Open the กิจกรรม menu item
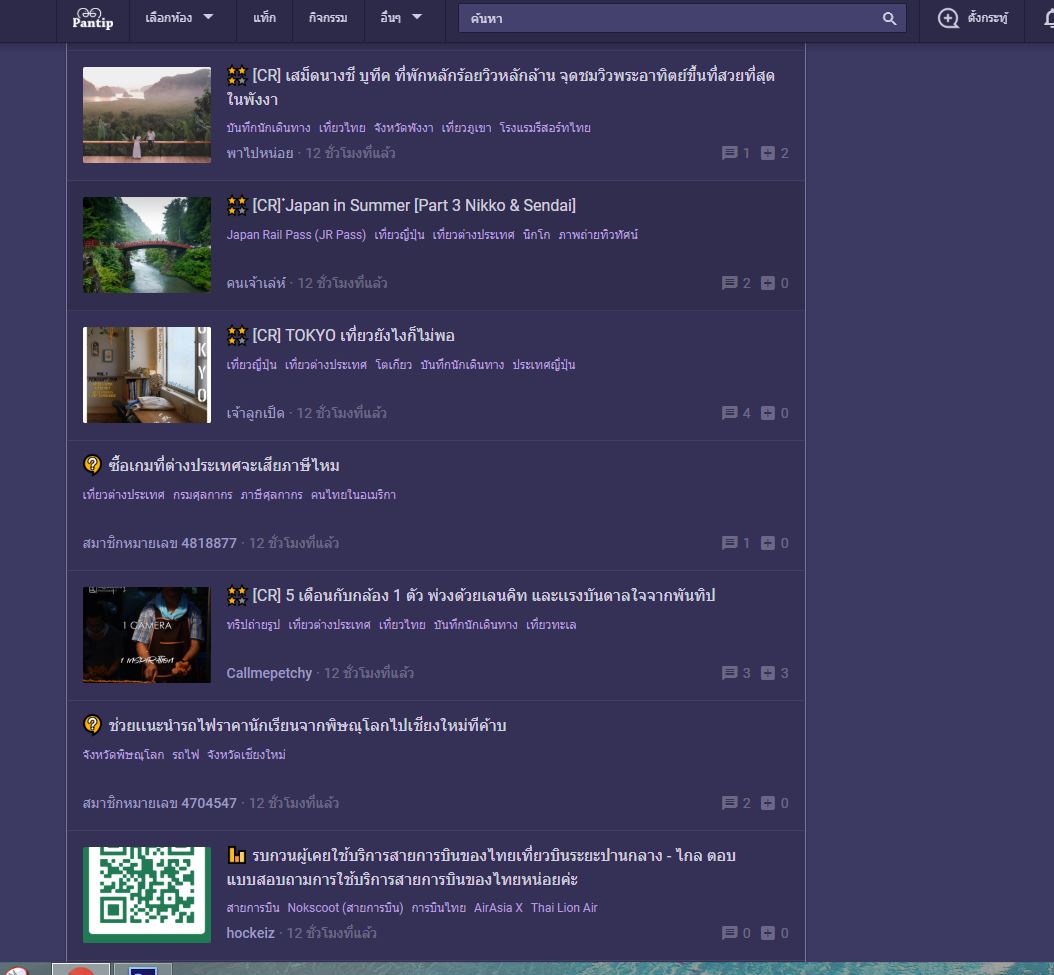This screenshot has width=1054, height=975. pyautogui.click(x=328, y=18)
